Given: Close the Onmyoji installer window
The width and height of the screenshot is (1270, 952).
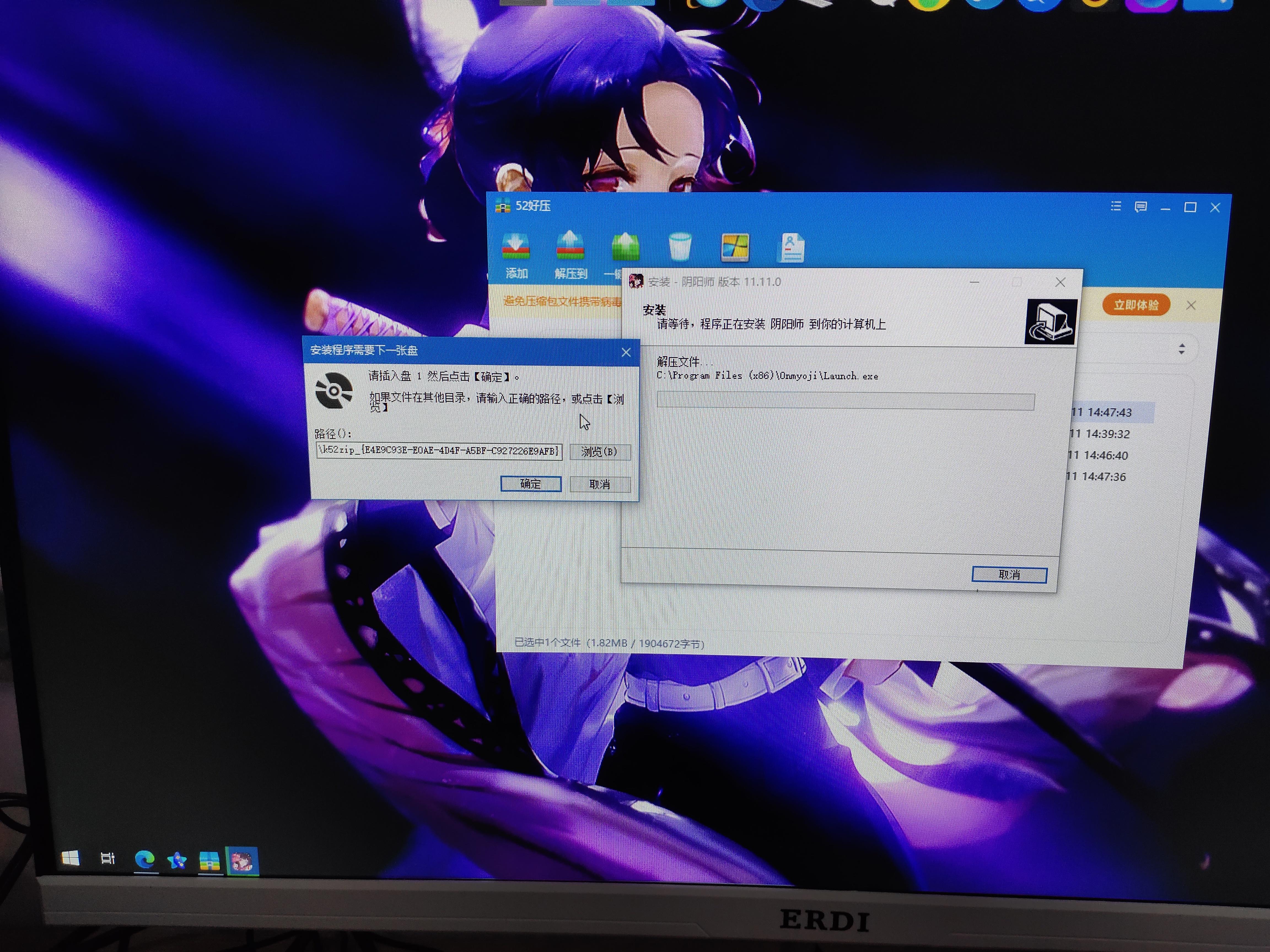Looking at the screenshot, I should click(1061, 282).
